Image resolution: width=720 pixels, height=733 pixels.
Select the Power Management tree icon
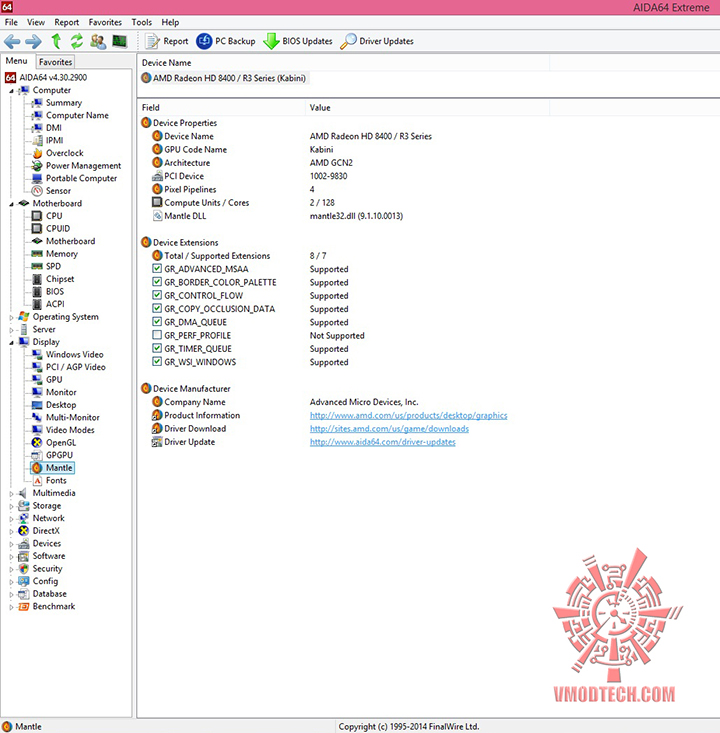click(37, 166)
